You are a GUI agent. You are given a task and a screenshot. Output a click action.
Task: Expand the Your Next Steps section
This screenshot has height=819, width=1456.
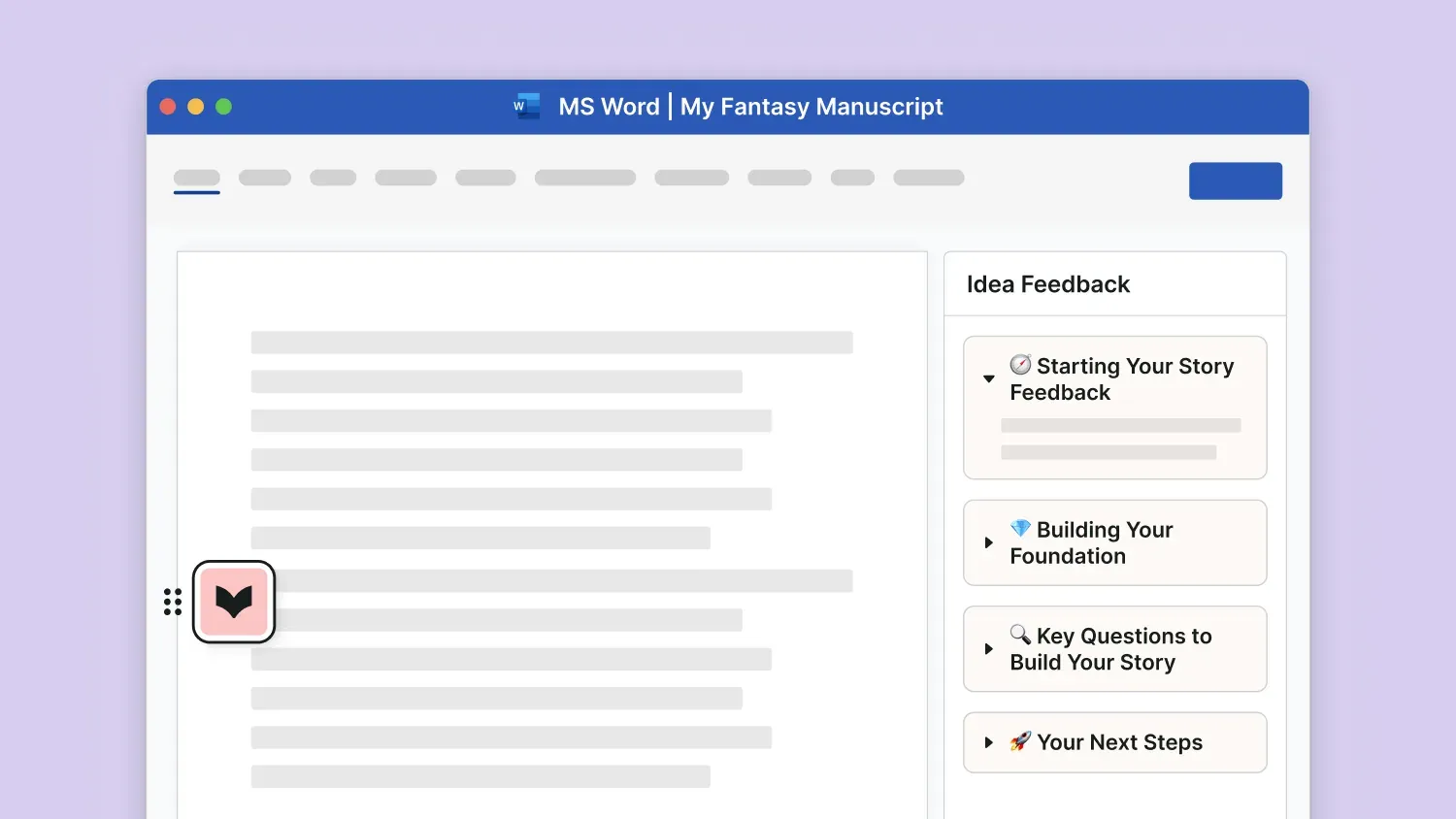pos(988,742)
